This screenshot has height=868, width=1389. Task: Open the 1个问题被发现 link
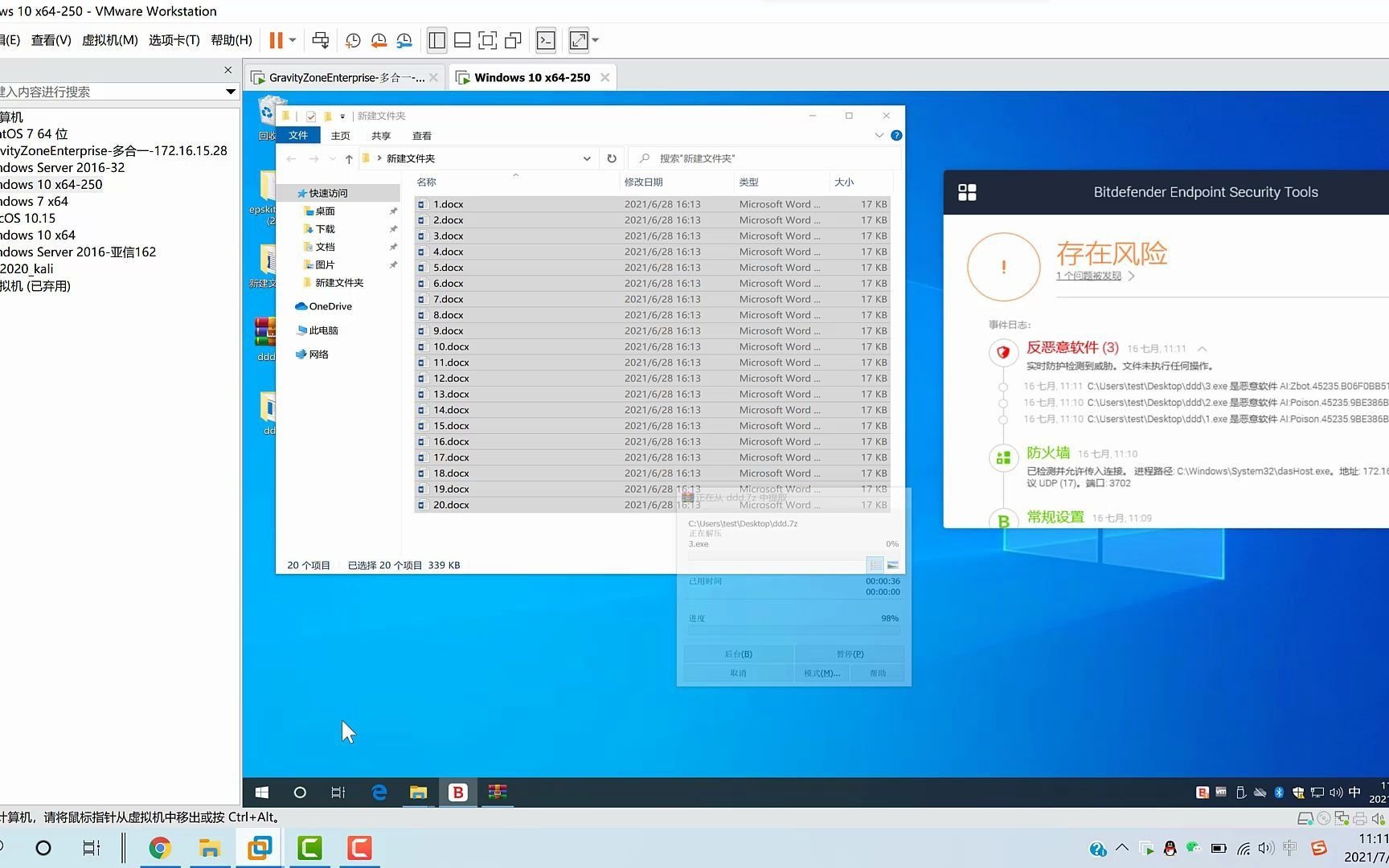pyautogui.click(x=1088, y=276)
